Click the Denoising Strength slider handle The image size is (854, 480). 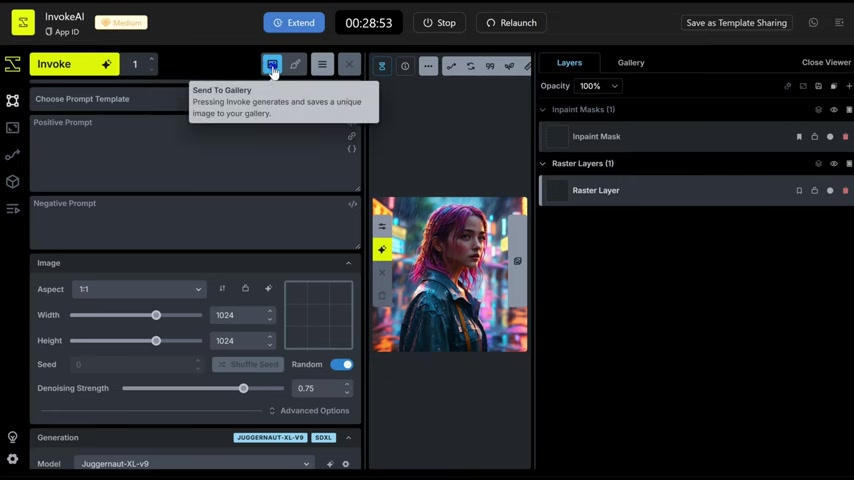(x=243, y=388)
